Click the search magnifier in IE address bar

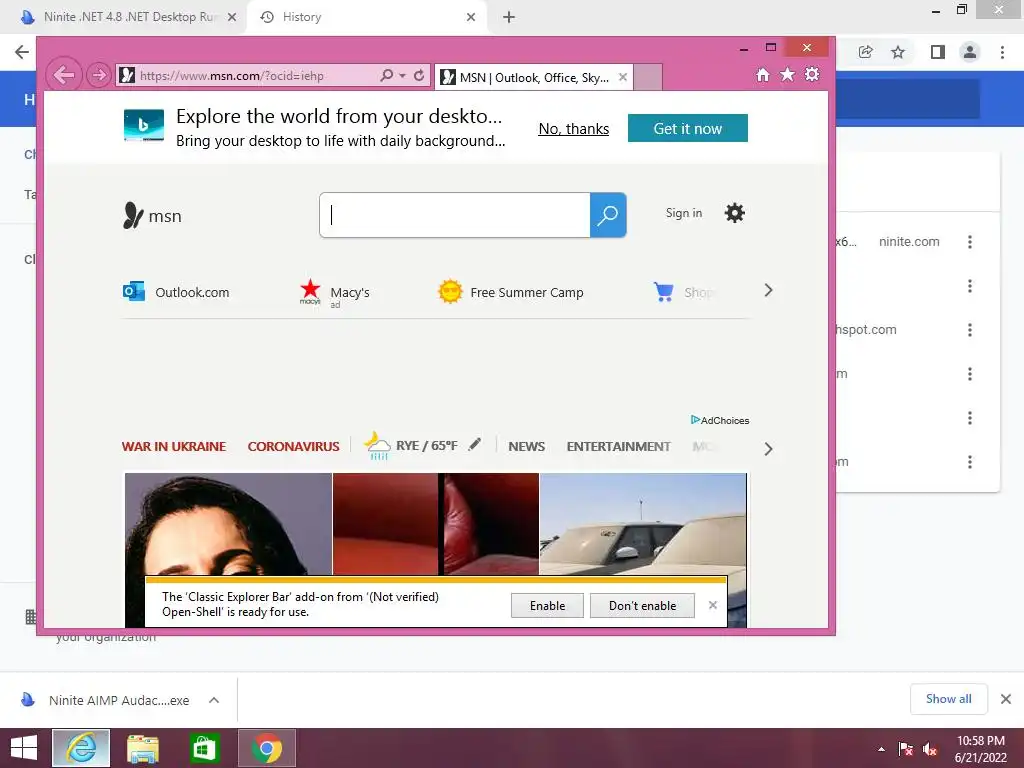[387, 76]
